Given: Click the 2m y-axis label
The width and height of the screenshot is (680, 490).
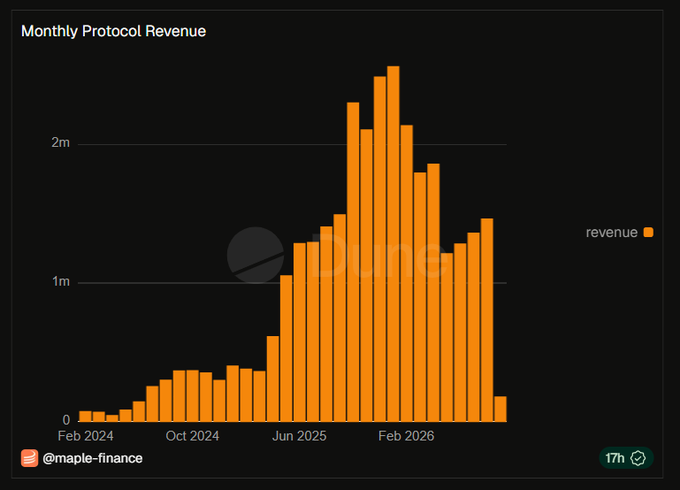Looking at the screenshot, I should coord(61,142).
